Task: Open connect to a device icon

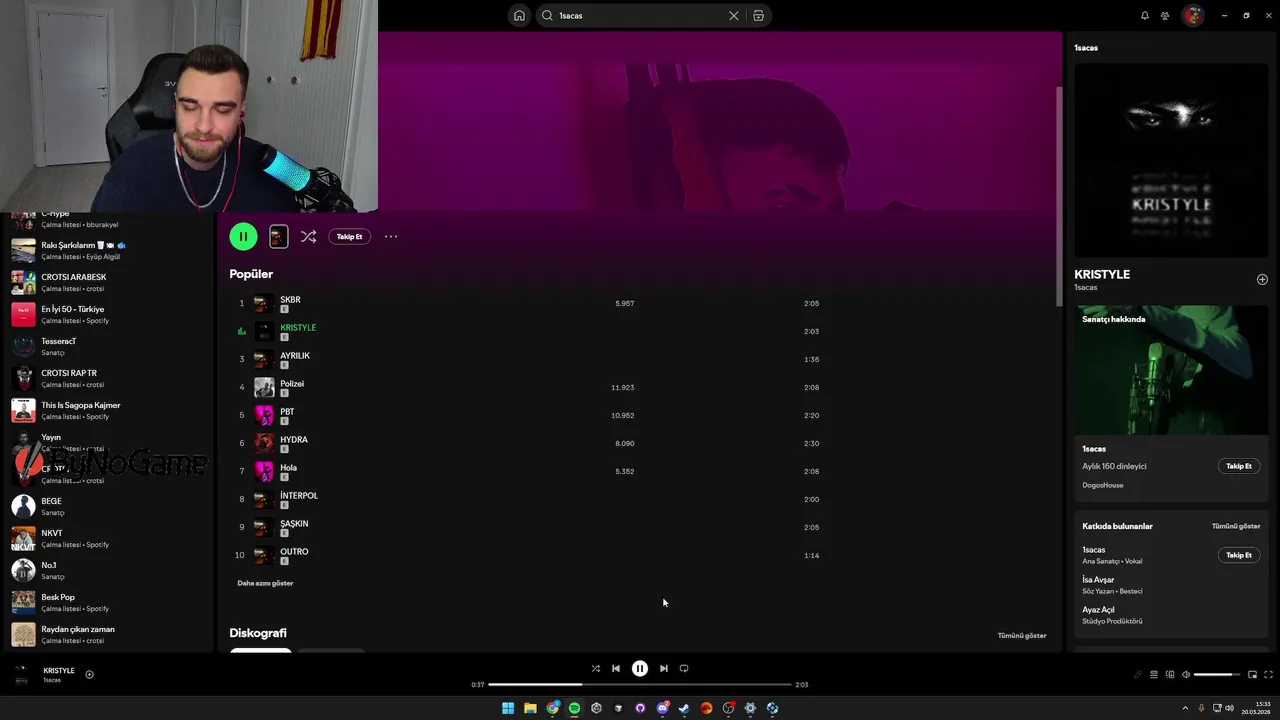Action: coord(1170,674)
